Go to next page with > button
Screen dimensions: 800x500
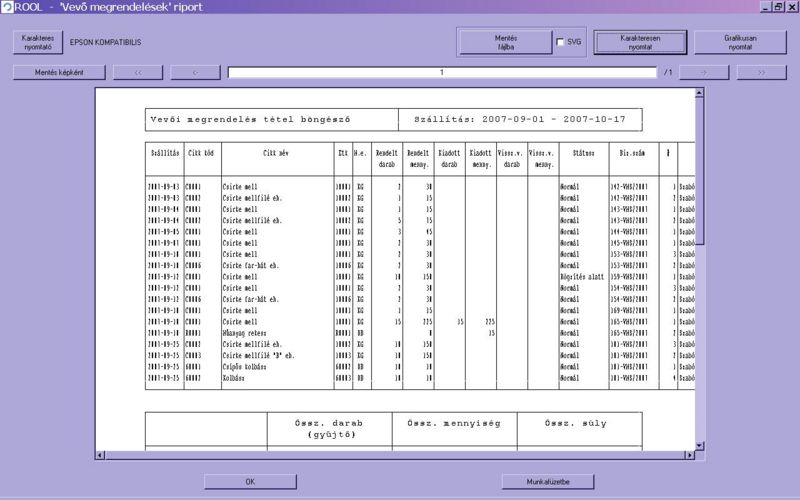(x=710, y=72)
